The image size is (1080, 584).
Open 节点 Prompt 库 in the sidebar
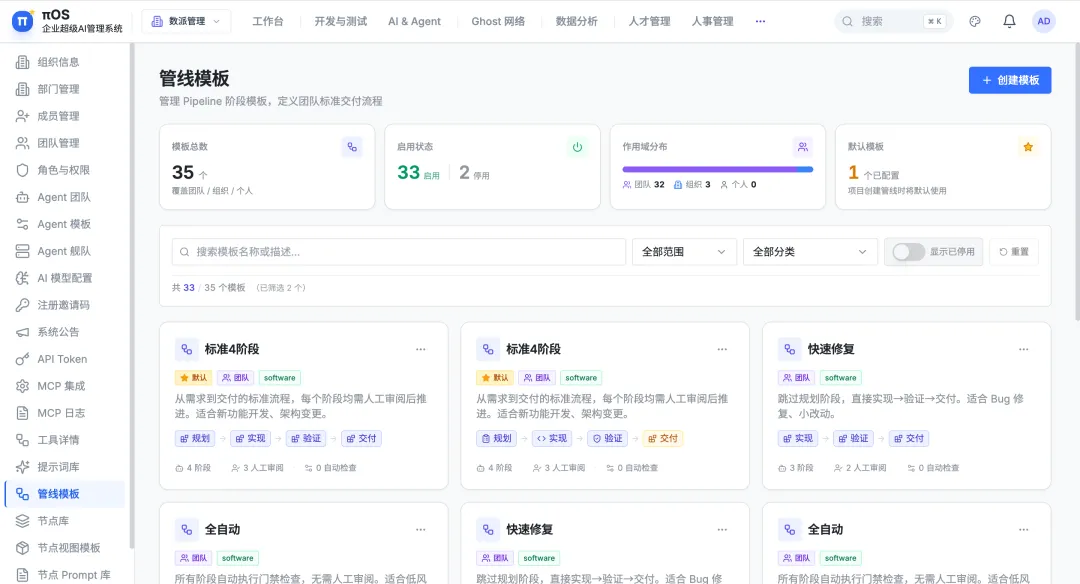(x=66, y=574)
